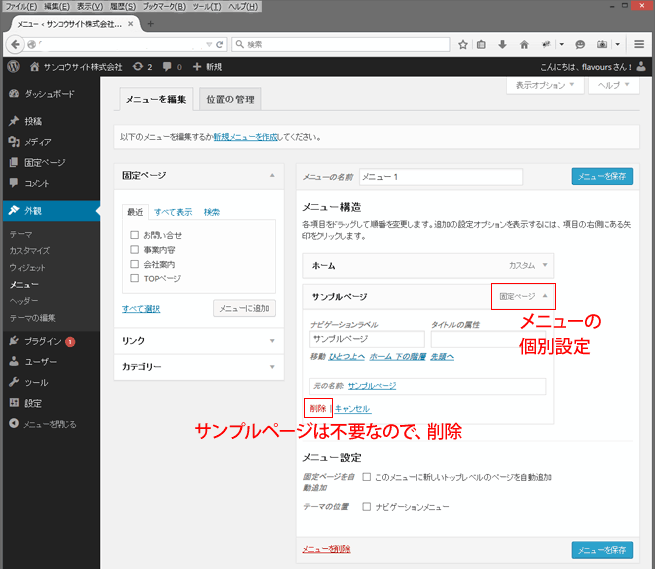Check the TOPページ checkbox
This screenshot has width=655, height=569.
[x=135, y=278]
